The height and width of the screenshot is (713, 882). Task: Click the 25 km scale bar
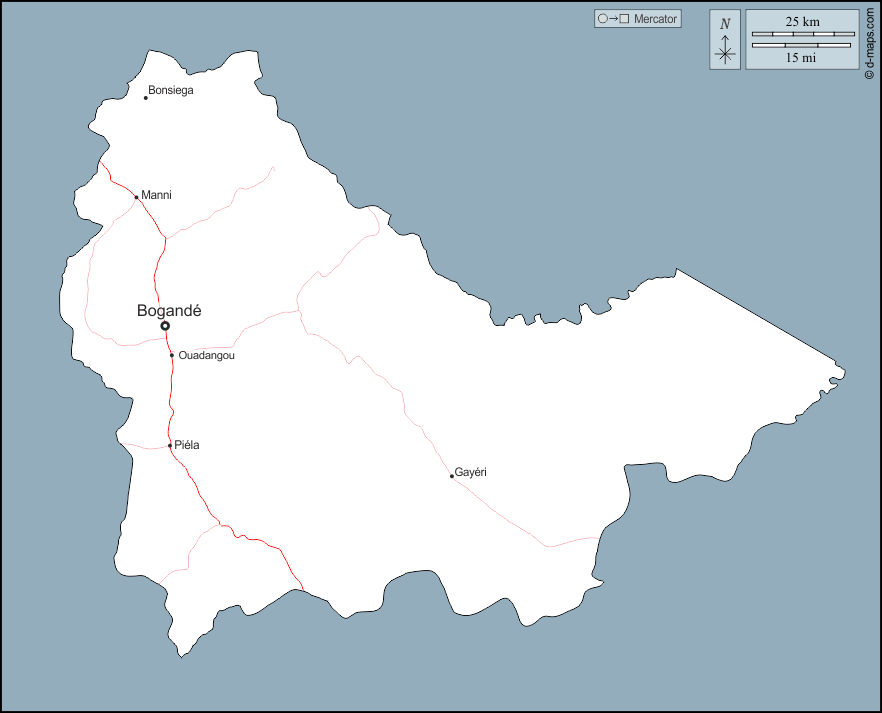tap(802, 34)
